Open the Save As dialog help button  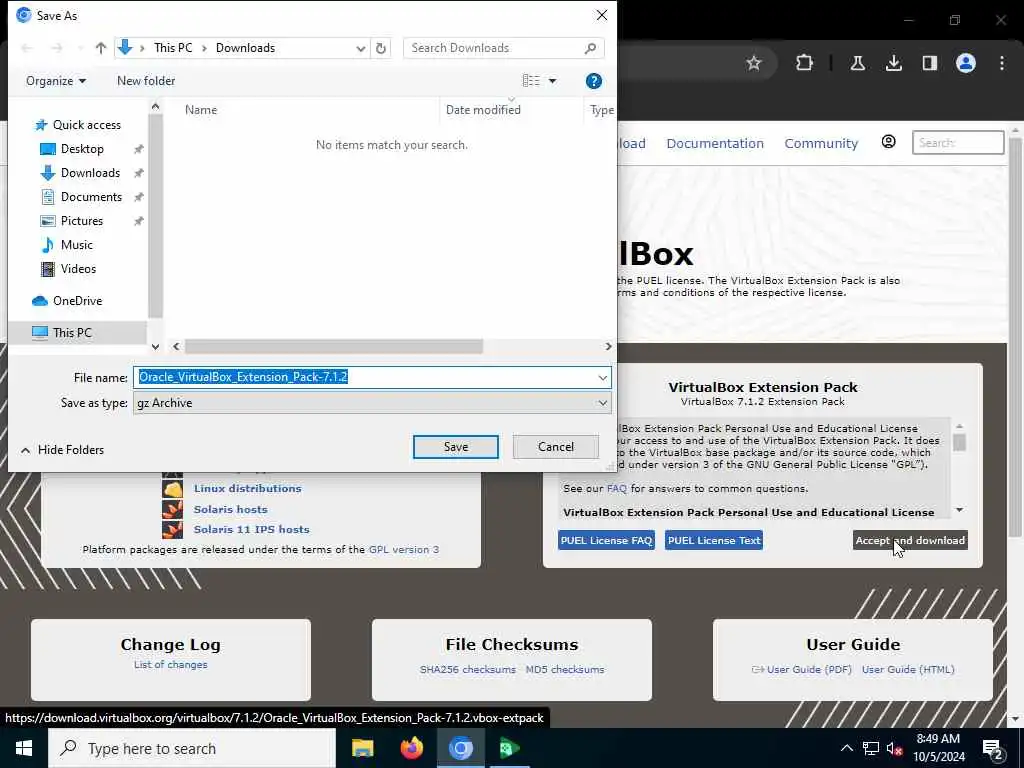(x=594, y=81)
